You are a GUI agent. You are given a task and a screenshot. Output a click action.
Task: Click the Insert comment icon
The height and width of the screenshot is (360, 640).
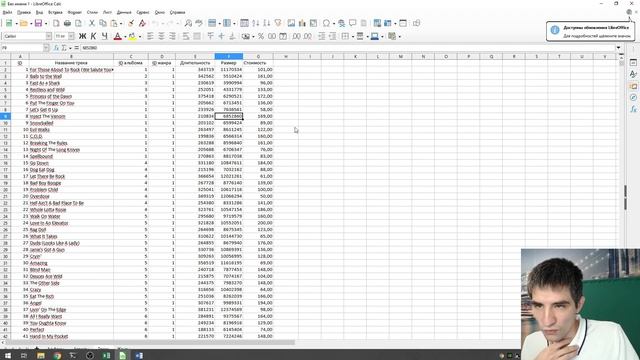(352, 23)
